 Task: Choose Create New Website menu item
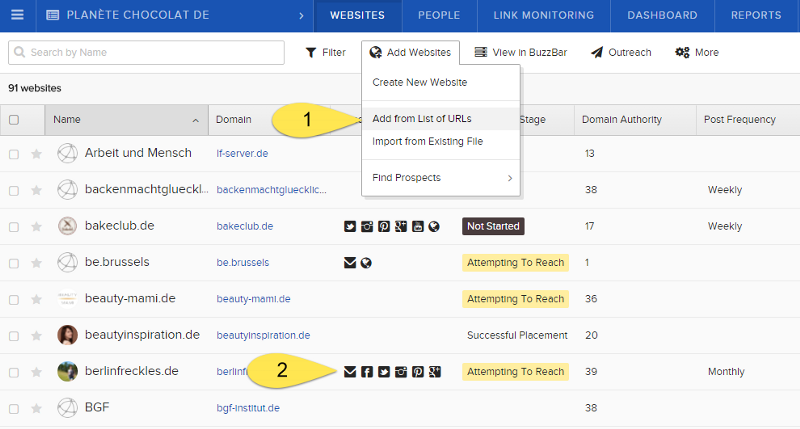(x=441, y=83)
